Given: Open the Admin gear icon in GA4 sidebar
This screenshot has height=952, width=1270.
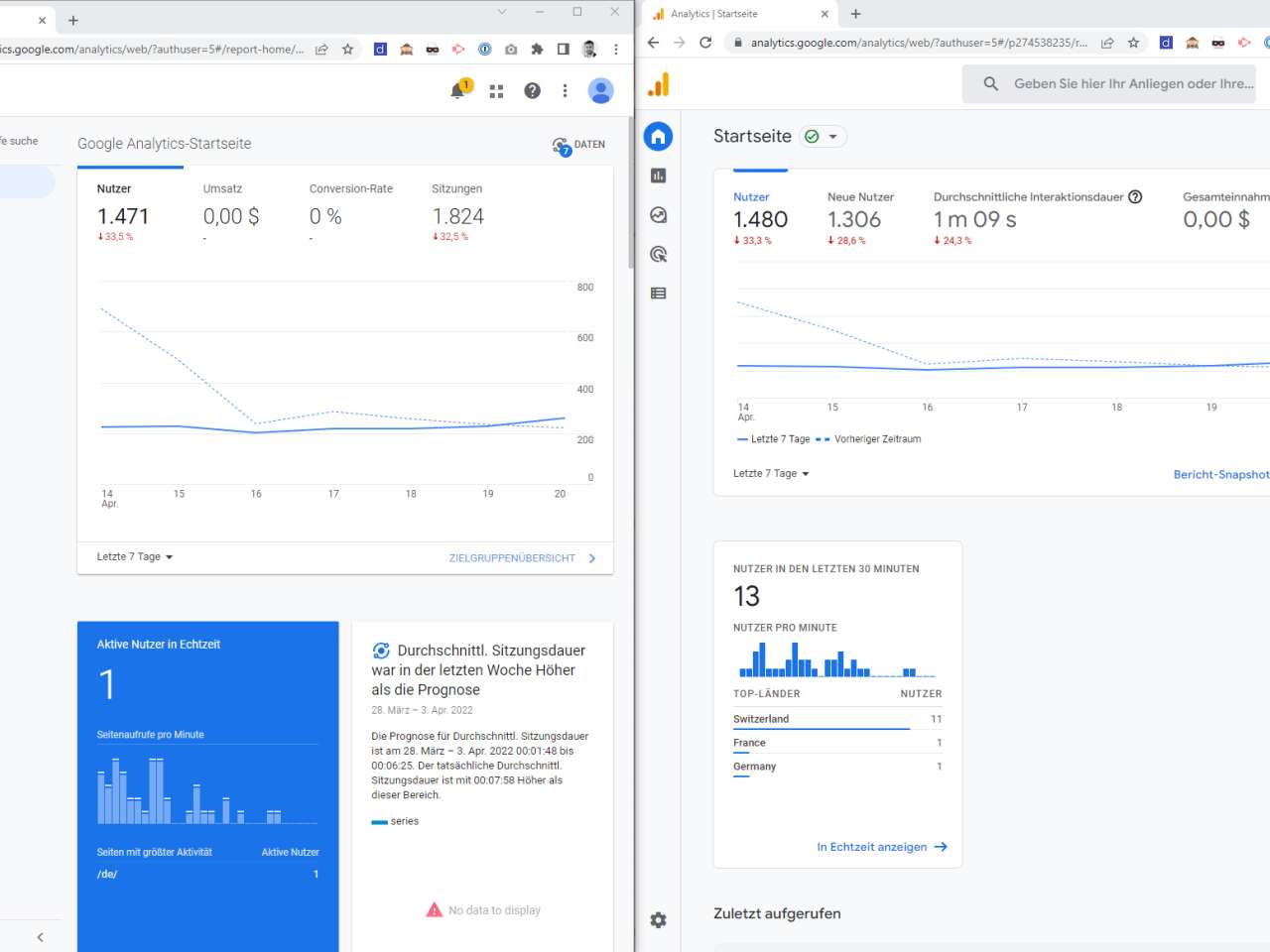Looking at the screenshot, I should click(x=658, y=920).
